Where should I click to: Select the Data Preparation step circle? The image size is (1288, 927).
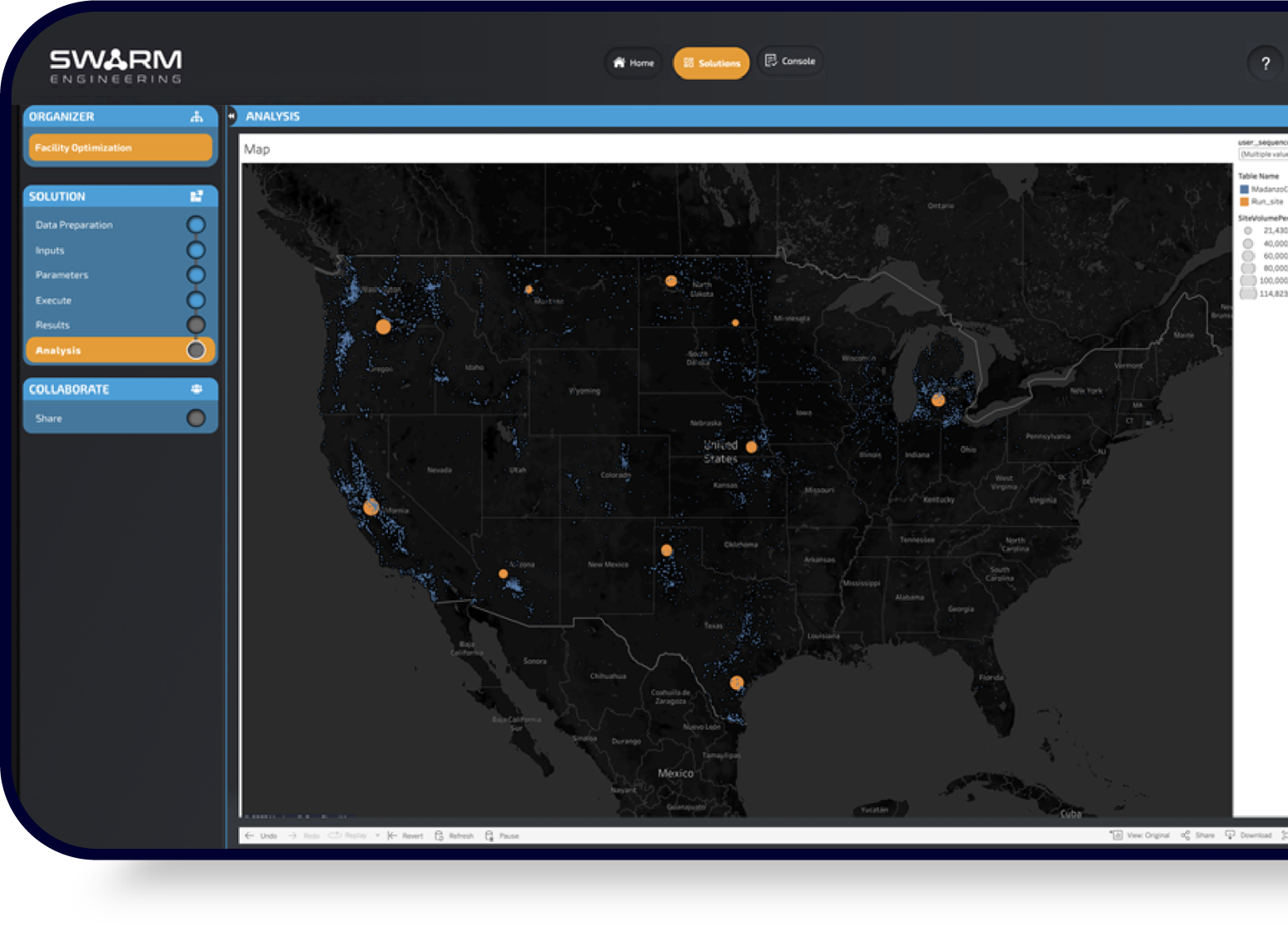point(196,225)
